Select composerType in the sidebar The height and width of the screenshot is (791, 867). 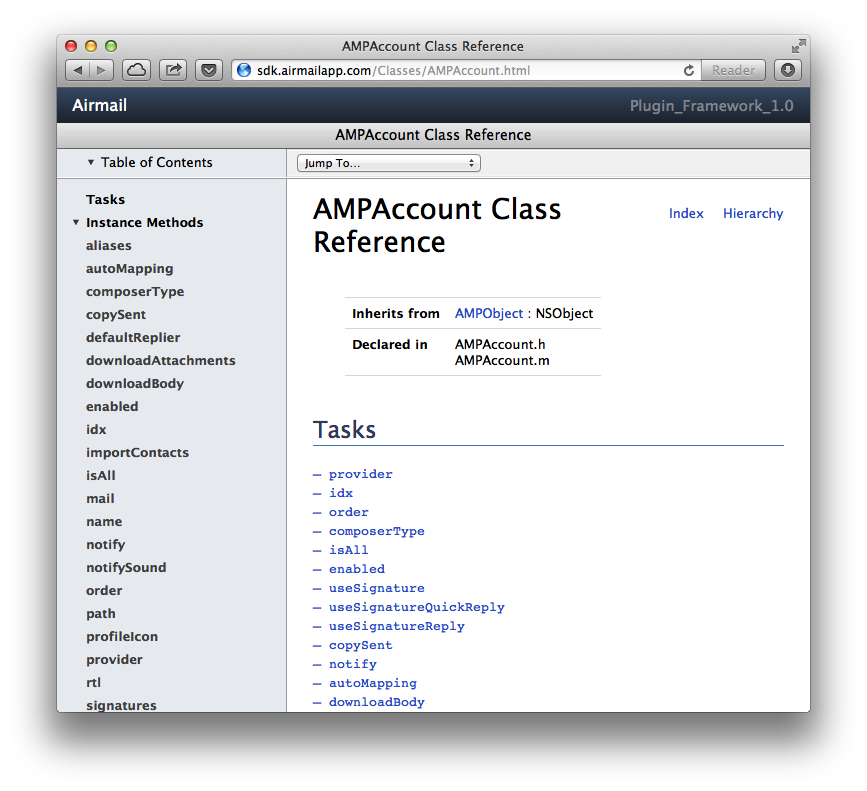pos(135,292)
